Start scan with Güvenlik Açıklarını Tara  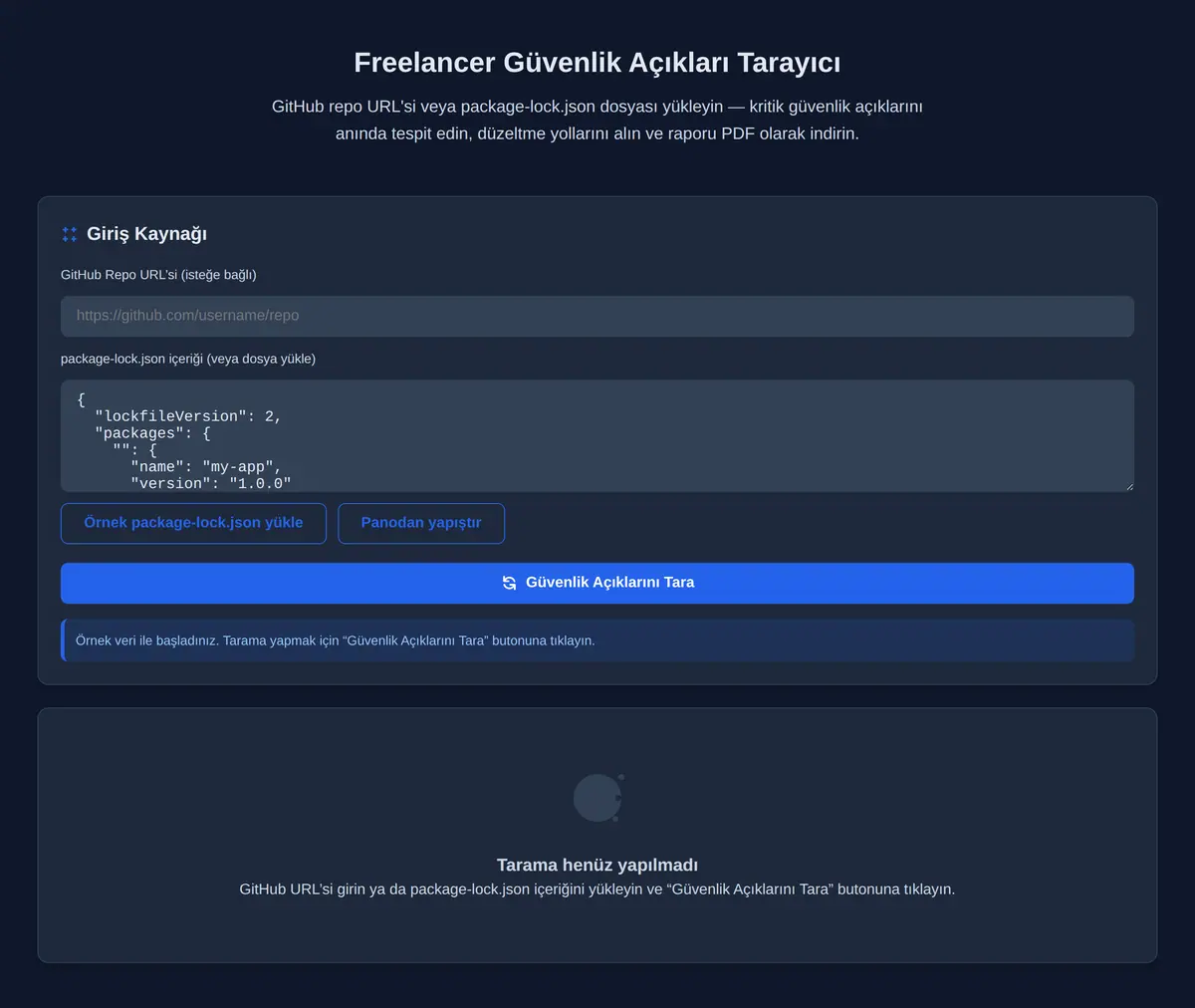597,583
